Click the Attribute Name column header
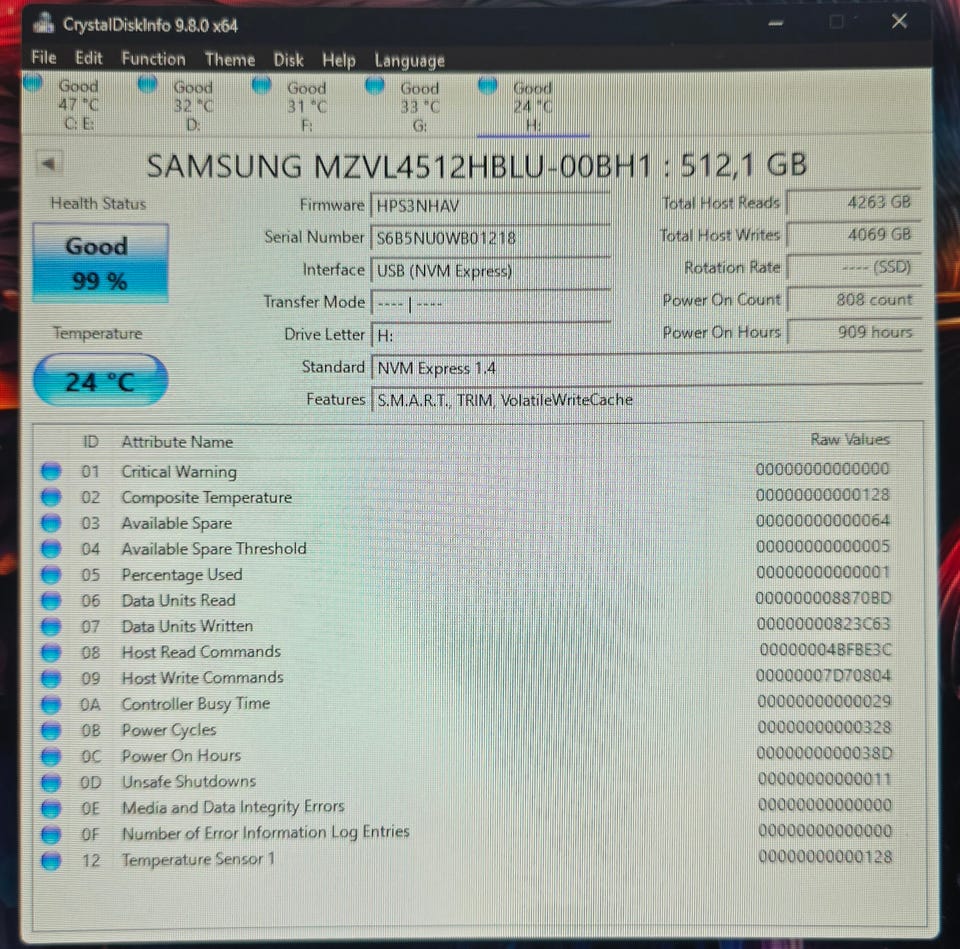 click(x=177, y=442)
